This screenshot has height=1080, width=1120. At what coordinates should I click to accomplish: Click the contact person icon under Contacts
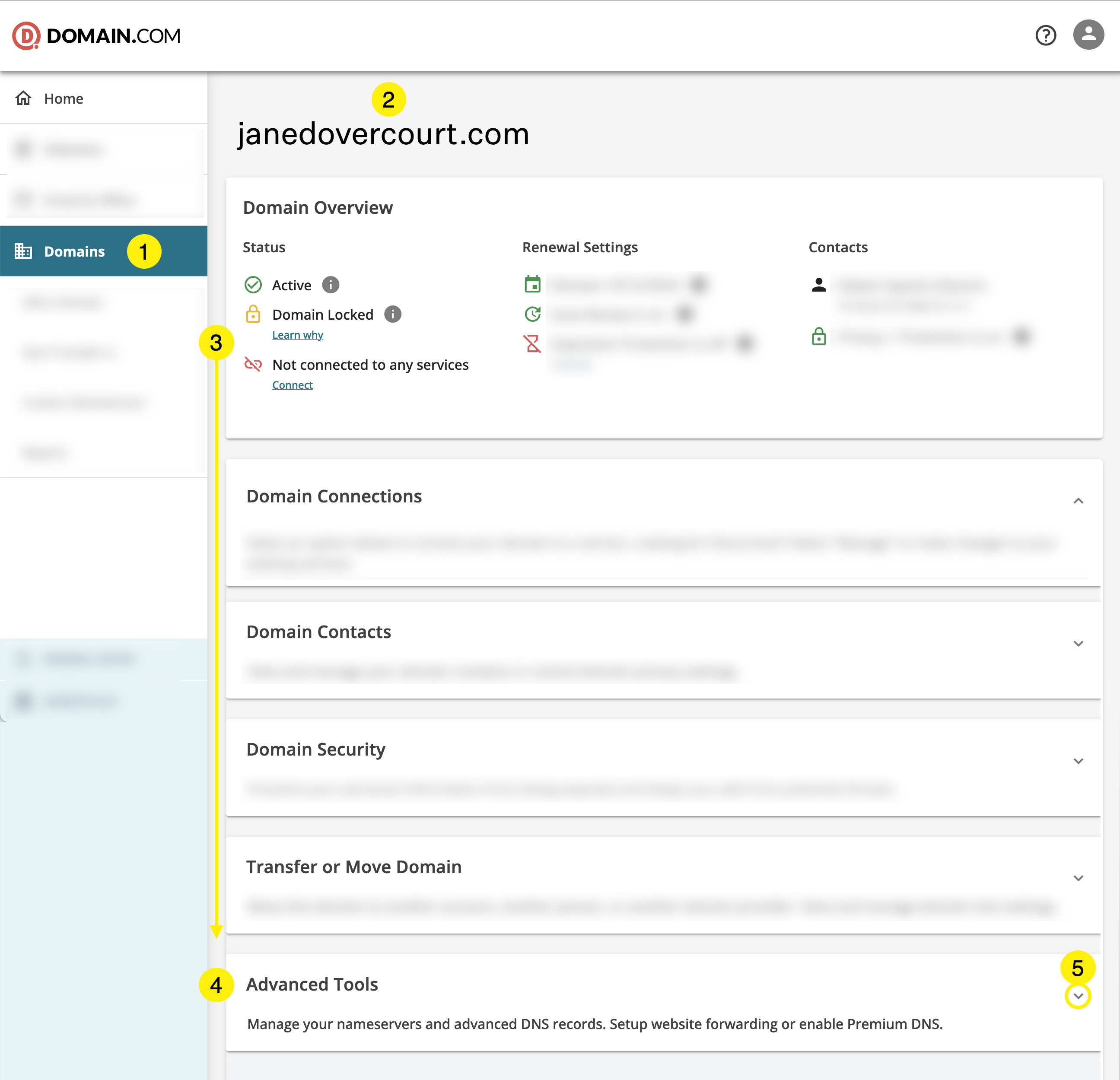[818, 284]
